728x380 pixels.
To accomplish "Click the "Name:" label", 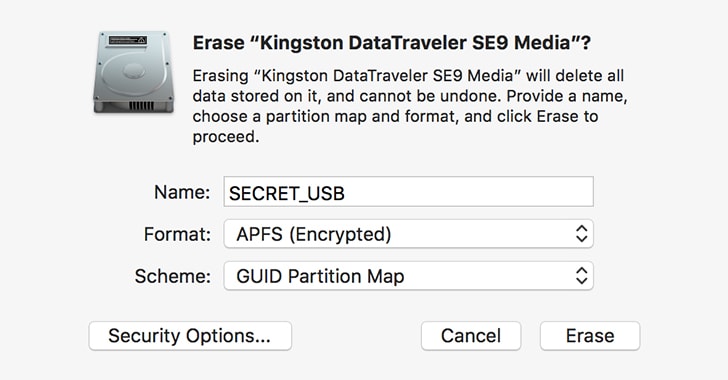I will tap(182, 192).
